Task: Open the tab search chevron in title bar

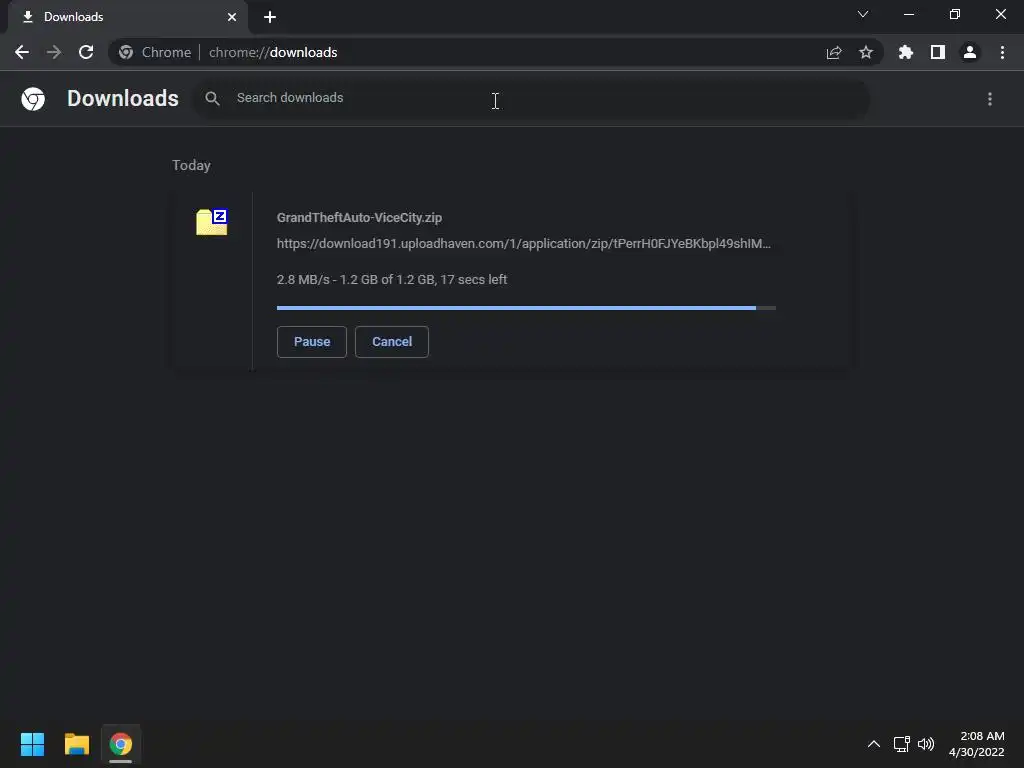Action: [x=863, y=14]
